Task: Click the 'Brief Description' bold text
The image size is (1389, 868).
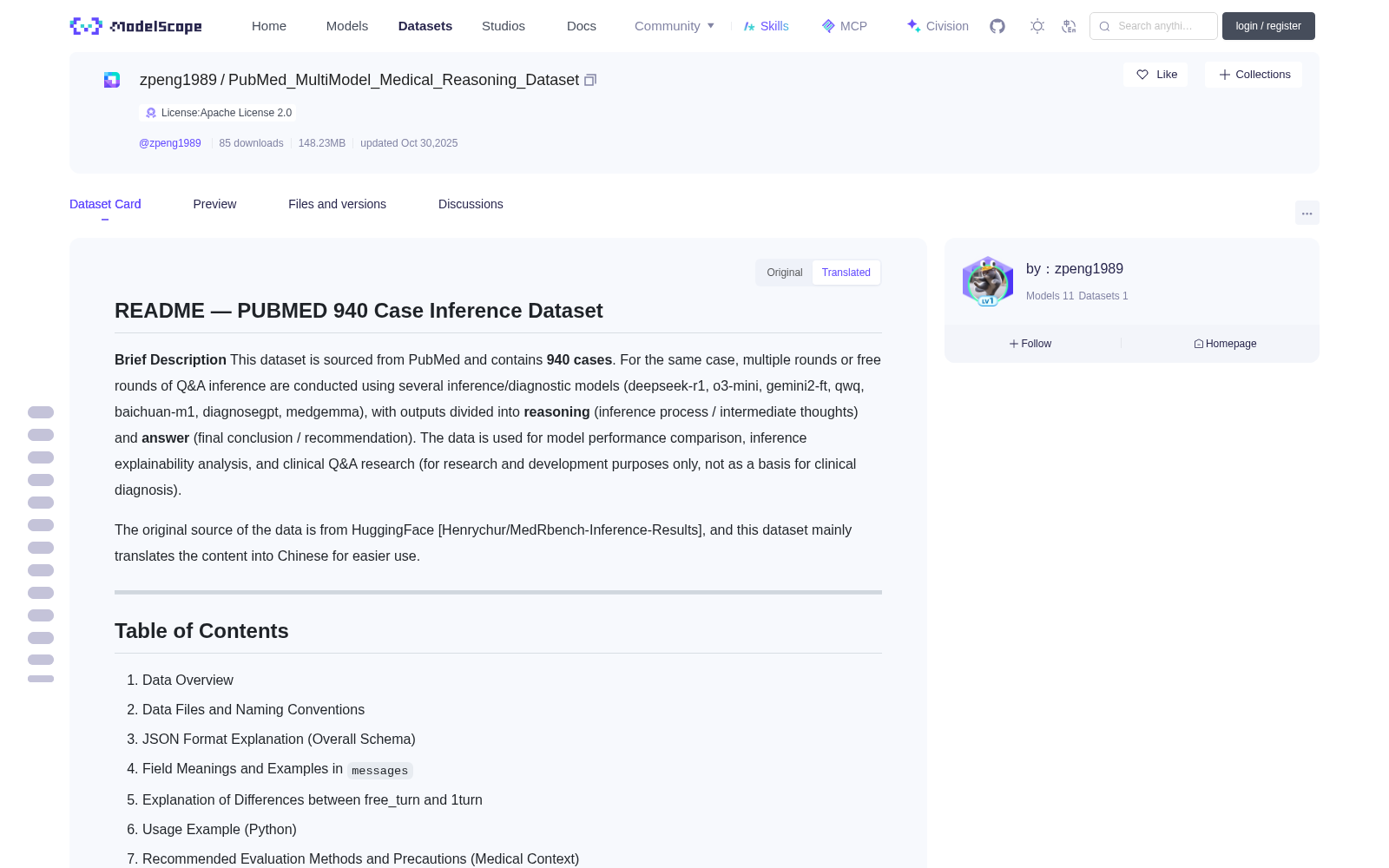Action: tap(170, 360)
